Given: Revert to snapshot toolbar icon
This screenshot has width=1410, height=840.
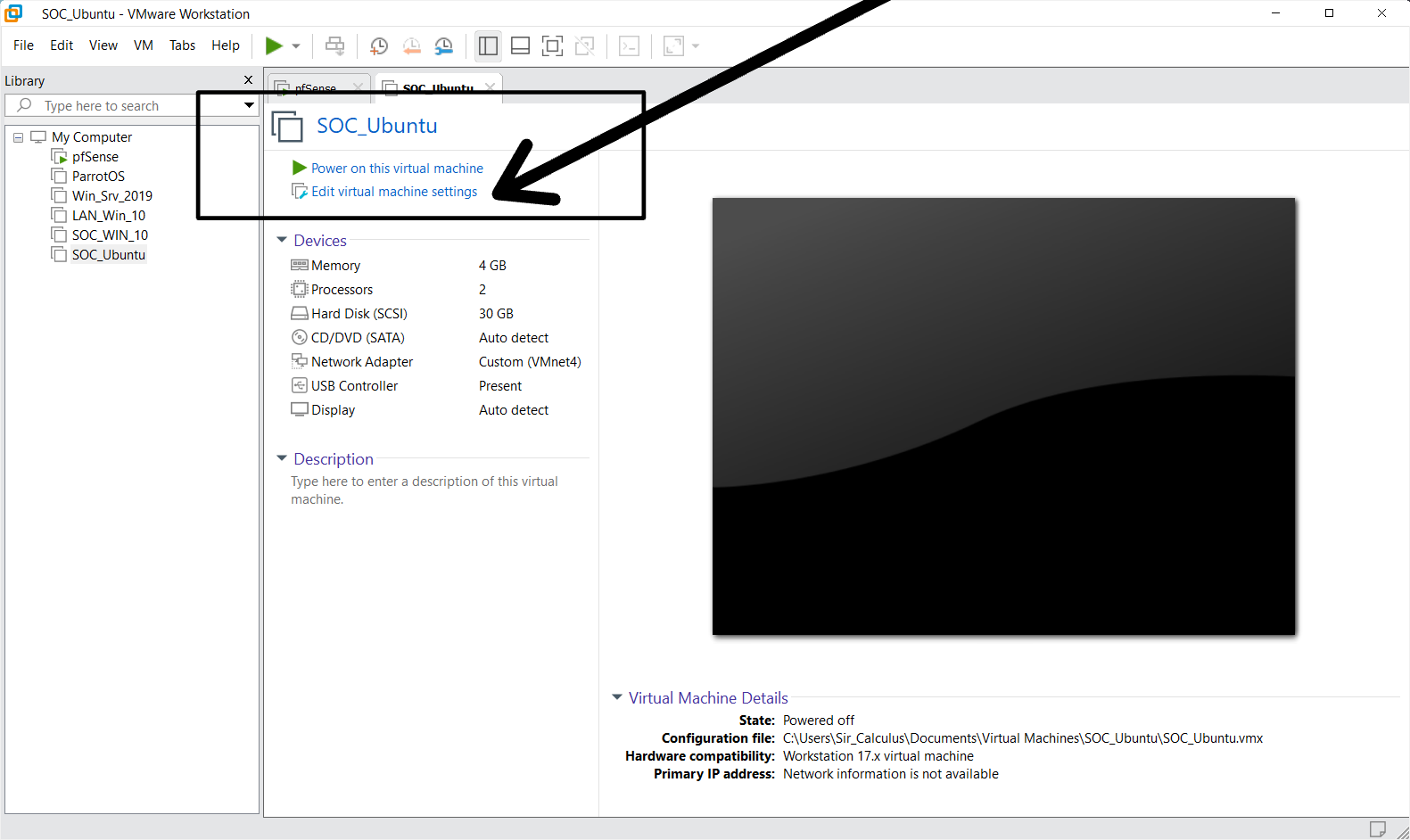Looking at the screenshot, I should point(411,46).
